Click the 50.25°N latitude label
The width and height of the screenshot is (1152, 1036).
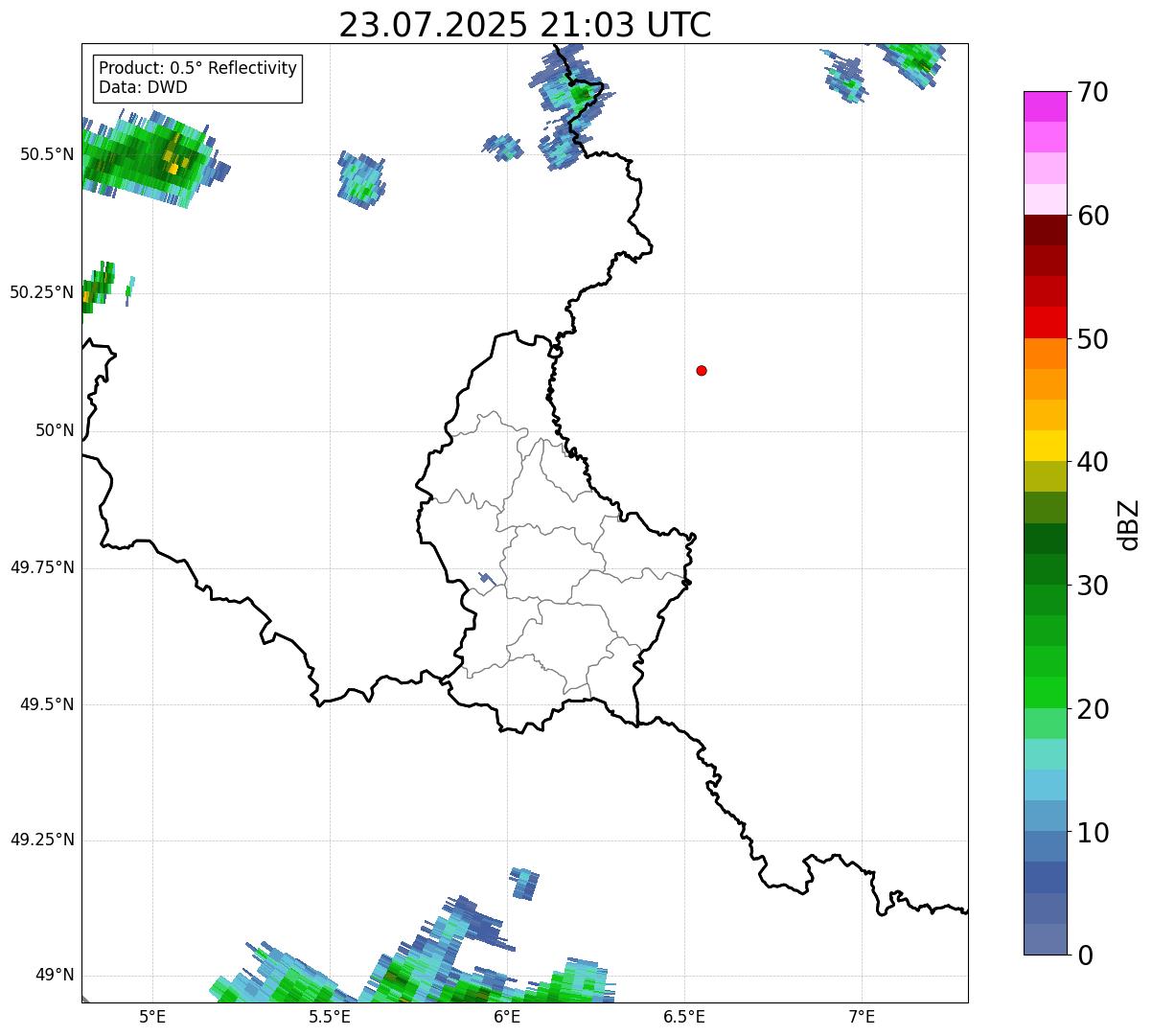(42, 292)
